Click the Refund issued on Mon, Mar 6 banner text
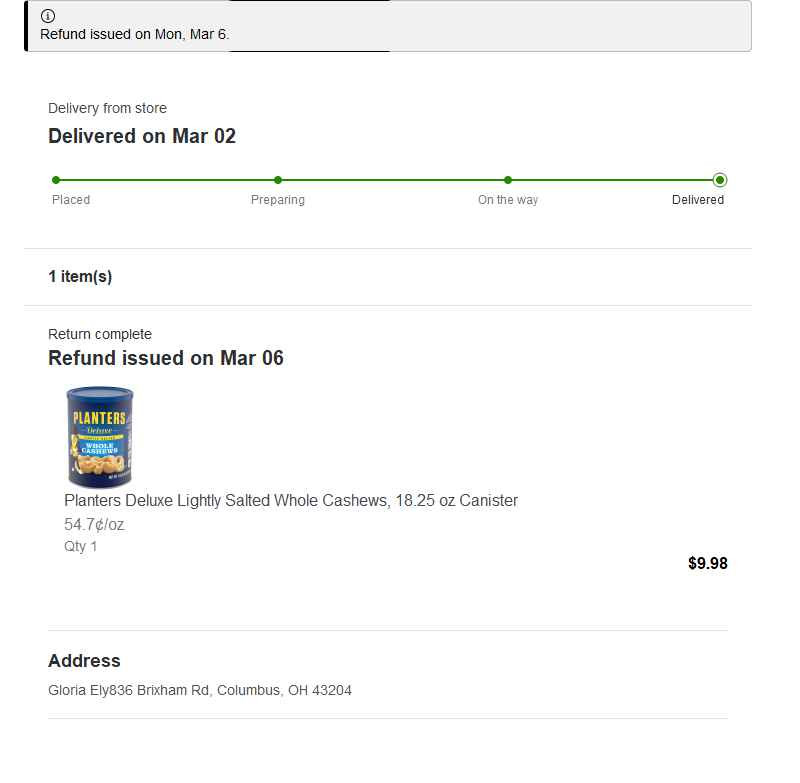This screenshot has height=783, width=800. coord(135,34)
